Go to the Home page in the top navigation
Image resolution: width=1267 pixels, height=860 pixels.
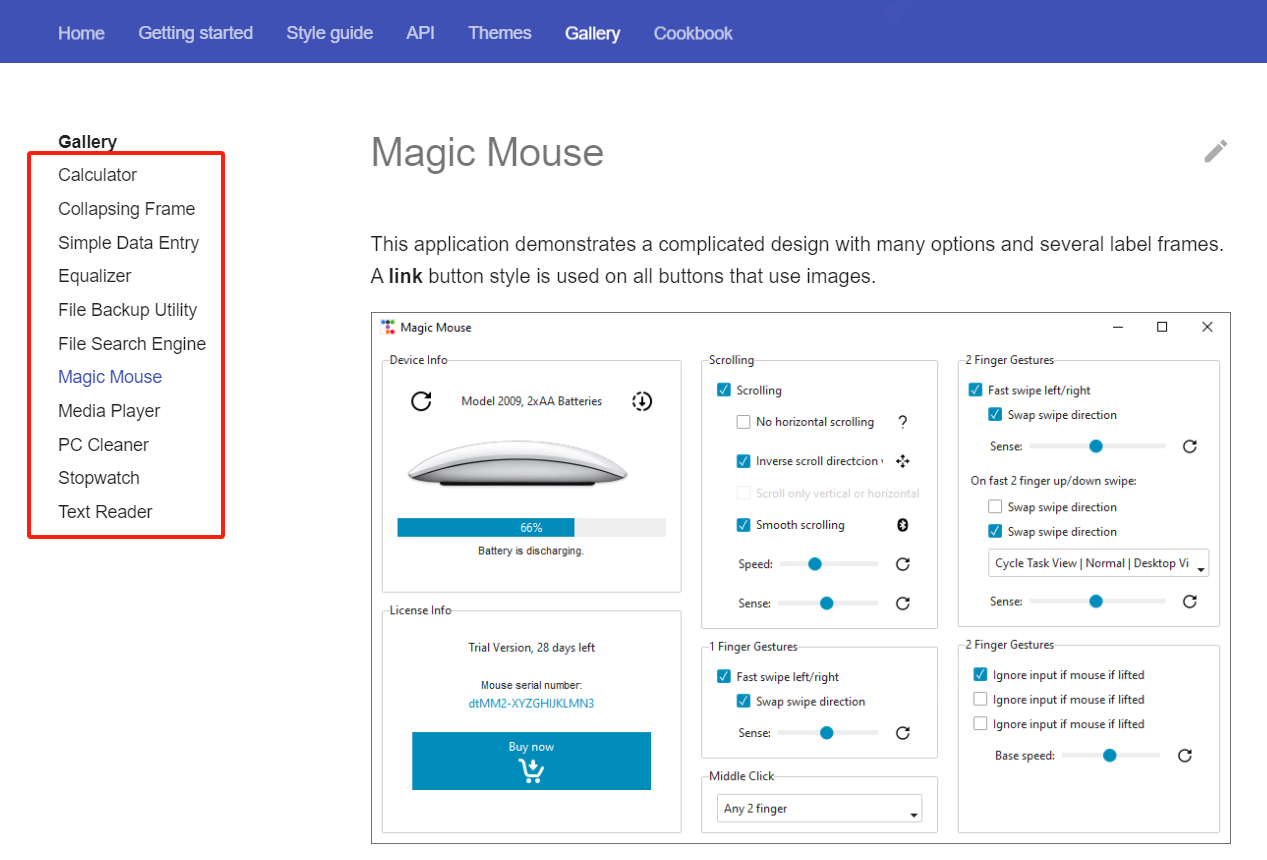tap(81, 33)
